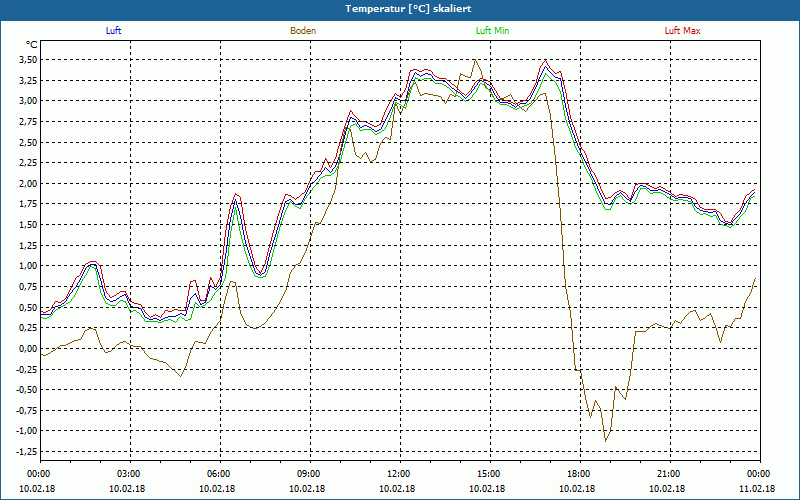The width and height of the screenshot is (800, 500).
Task: Select the red 'Luft Max' legend label
Action: (682, 31)
